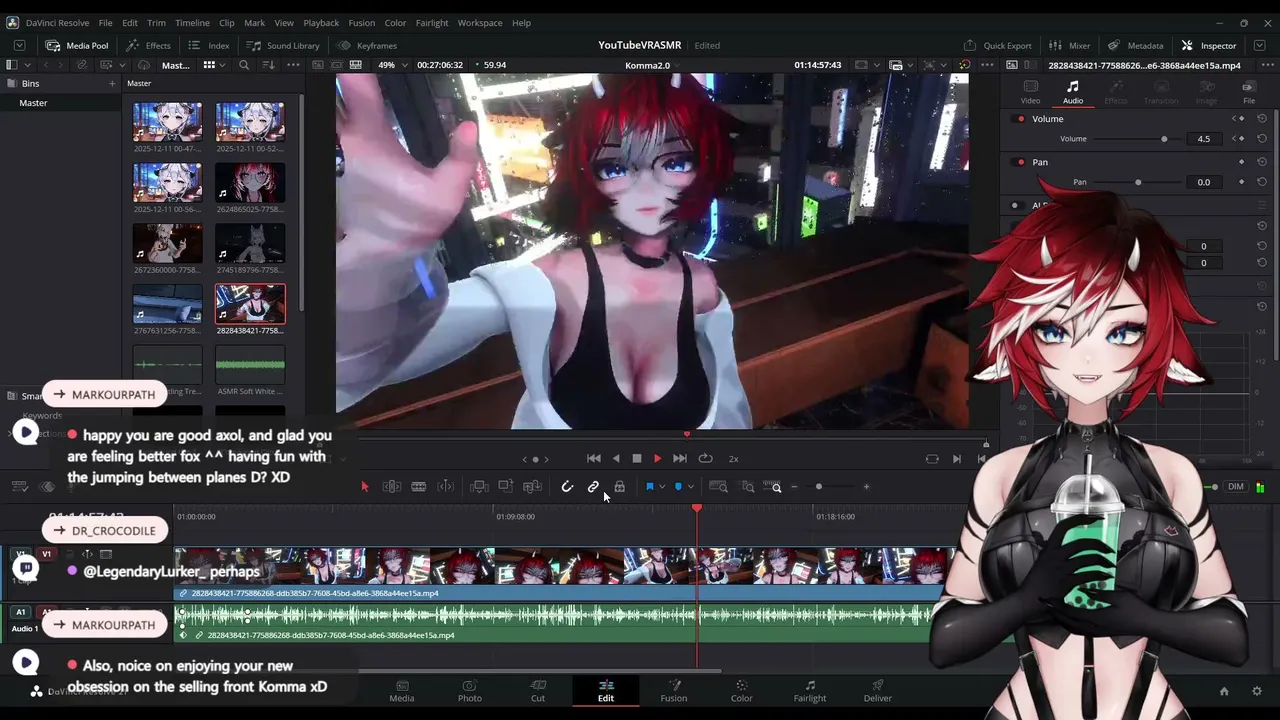
Task: Click the Volume value field 4.5
Action: pyautogui.click(x=1203, y=139)
